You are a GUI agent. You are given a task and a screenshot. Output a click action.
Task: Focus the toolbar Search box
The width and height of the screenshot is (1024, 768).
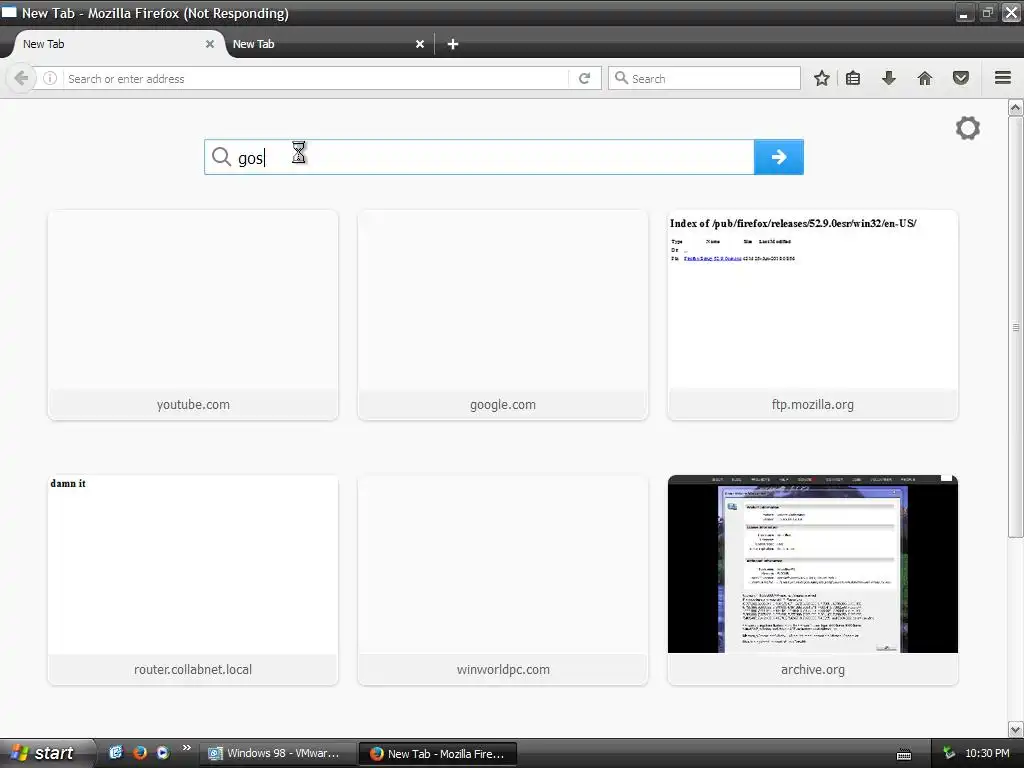pyautogui.click(x=704, y=78)
